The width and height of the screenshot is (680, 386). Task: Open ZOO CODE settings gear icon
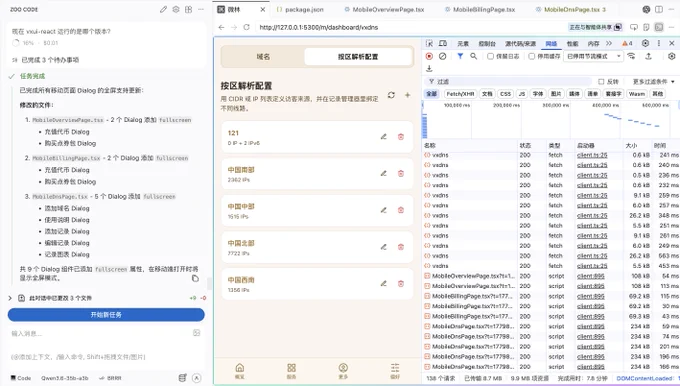[176, 9]
